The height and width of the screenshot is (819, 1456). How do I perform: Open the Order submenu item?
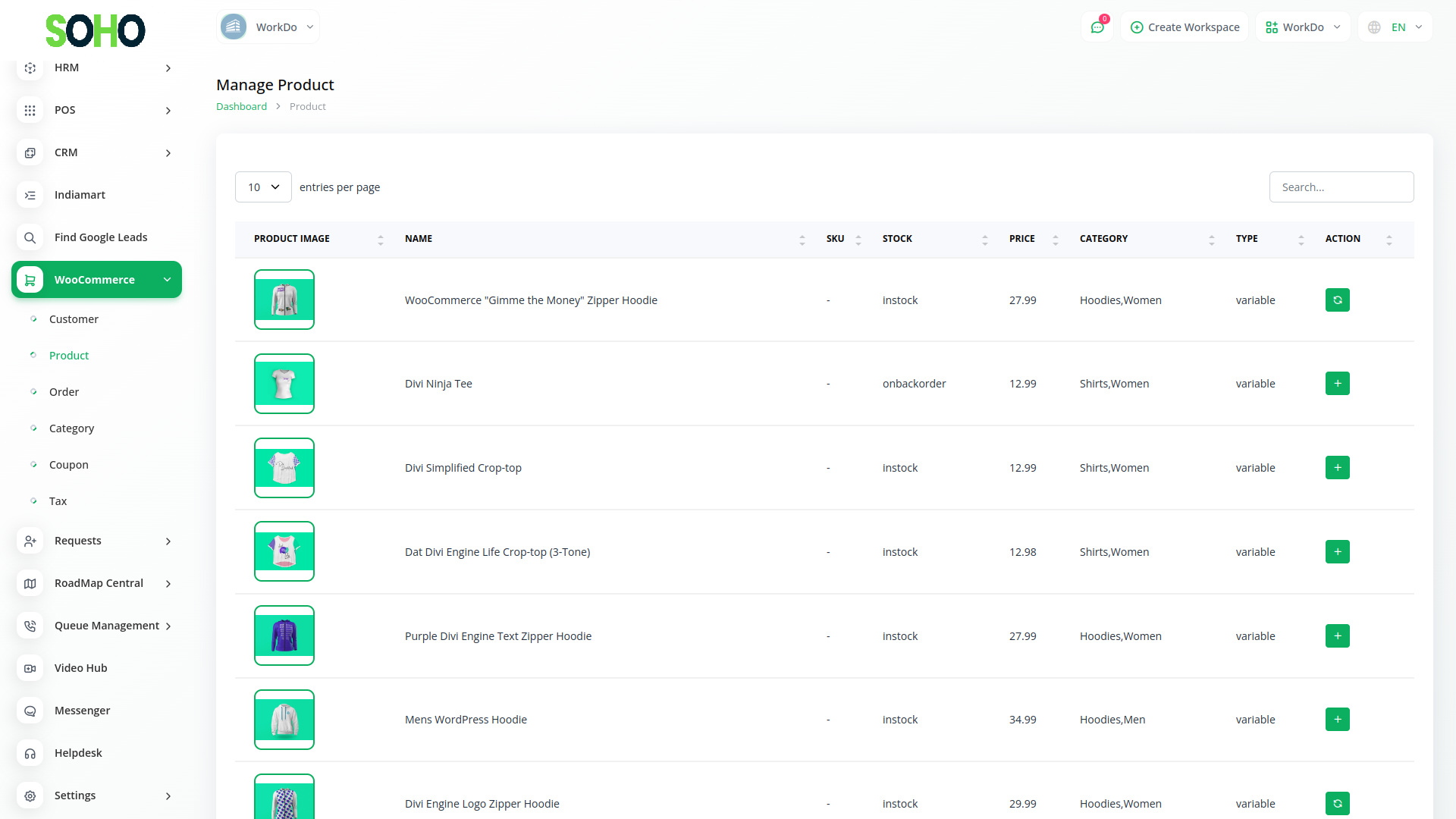point(64,392)
